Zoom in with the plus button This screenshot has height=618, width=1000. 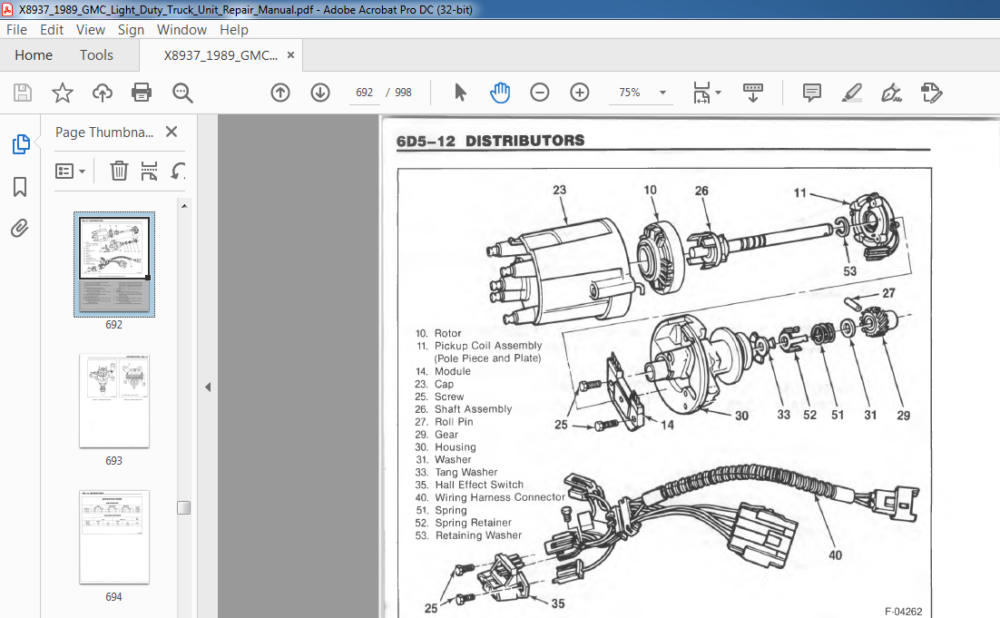tap(579, 92)
